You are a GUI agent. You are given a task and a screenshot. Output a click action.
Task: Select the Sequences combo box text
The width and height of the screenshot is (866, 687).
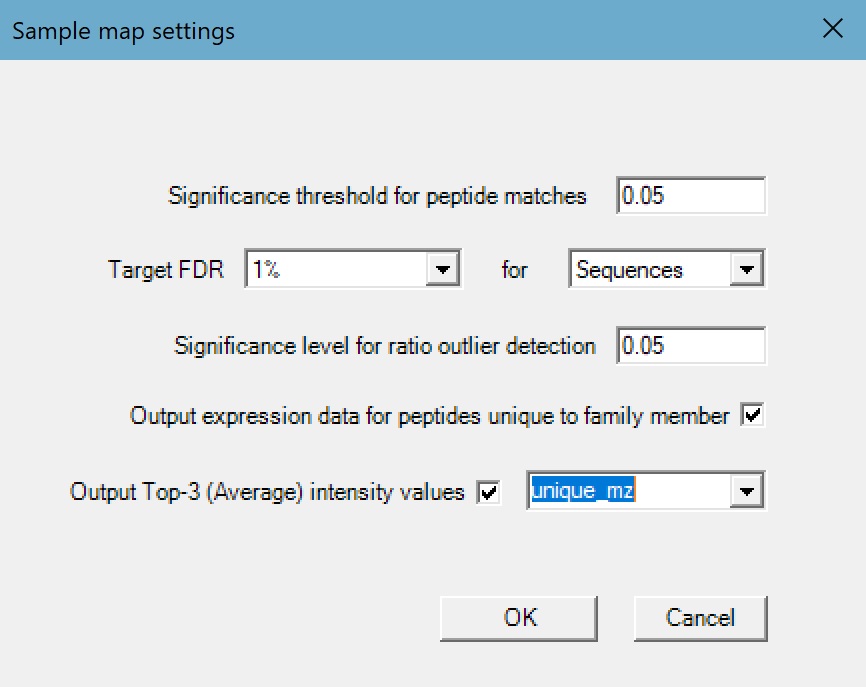pyautogui.click(x=649, y=270)
